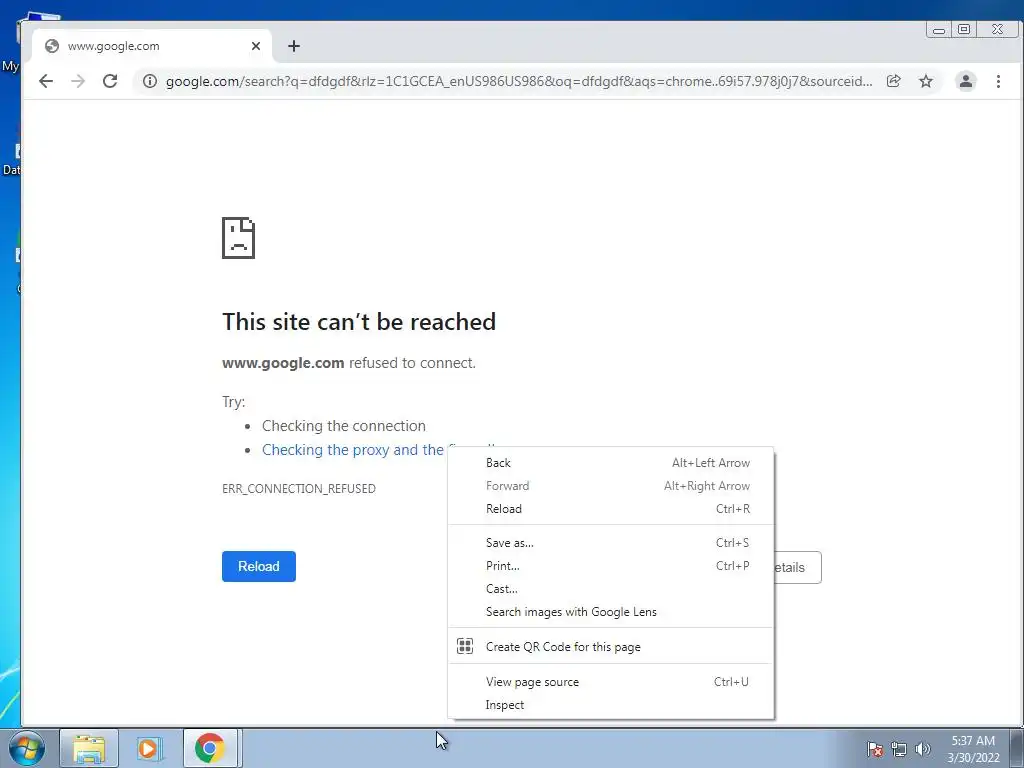Select Save as... in context menu
Viewport: 1024px width, 768px height.
[x=611, y=543]
